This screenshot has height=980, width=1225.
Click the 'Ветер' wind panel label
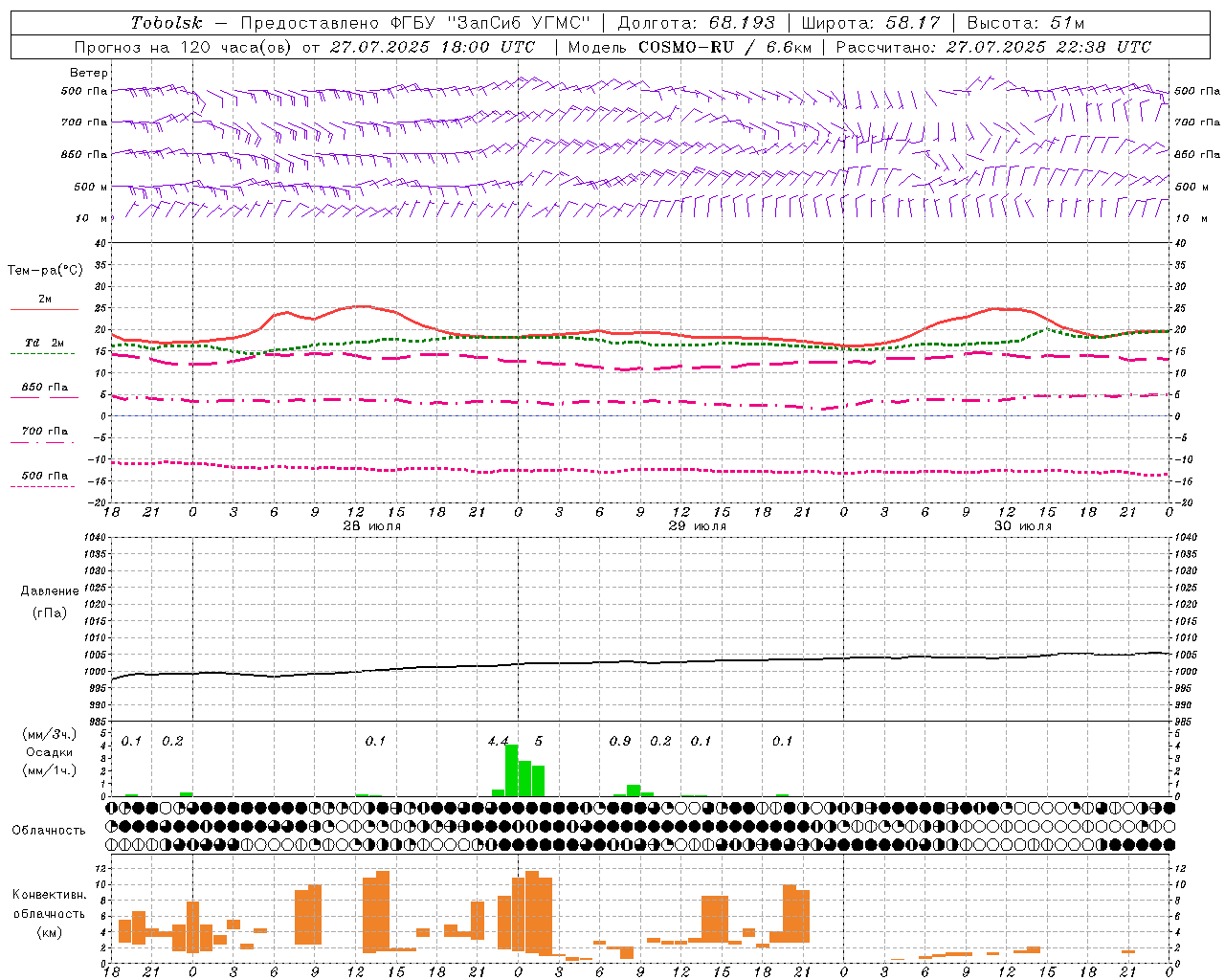coord(89,73)
